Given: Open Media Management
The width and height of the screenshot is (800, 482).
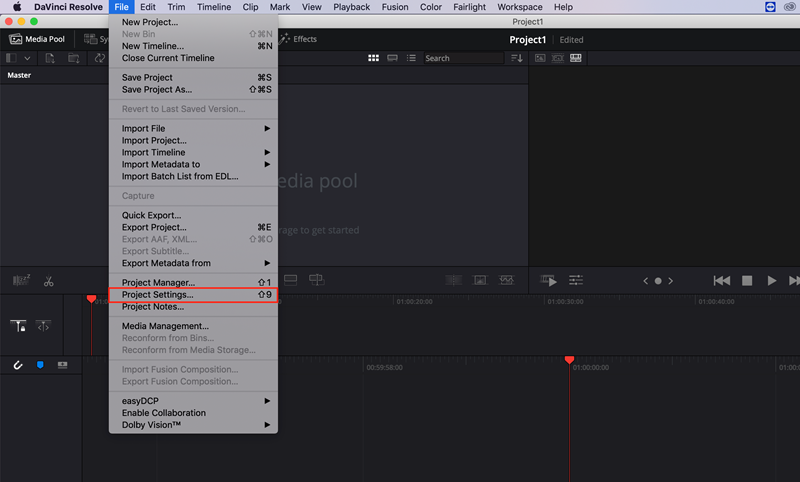Looking at the screenshot, I should point(193,326).
